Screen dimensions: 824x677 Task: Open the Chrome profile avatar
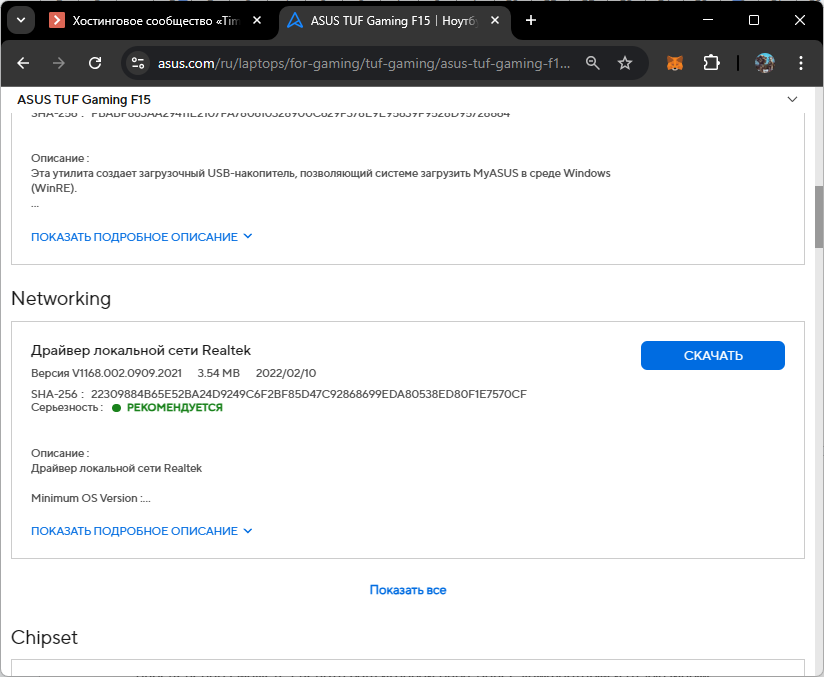click(x=764, y=63)
